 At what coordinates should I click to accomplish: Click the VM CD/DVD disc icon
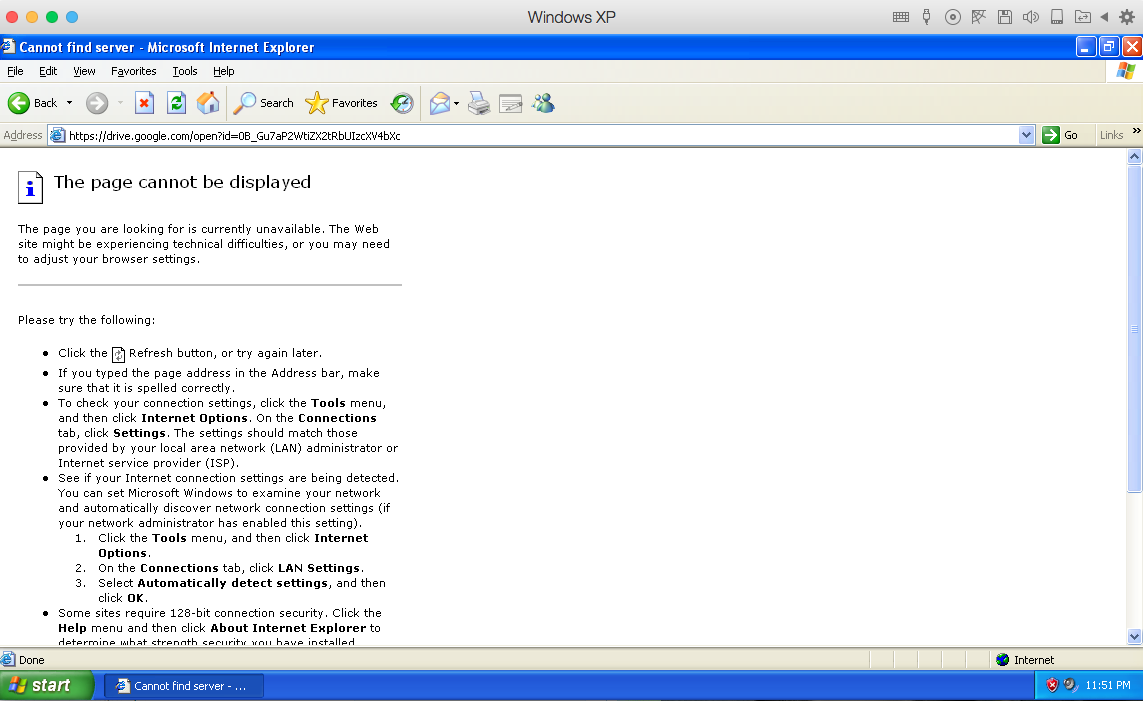(x=953, y=17)
